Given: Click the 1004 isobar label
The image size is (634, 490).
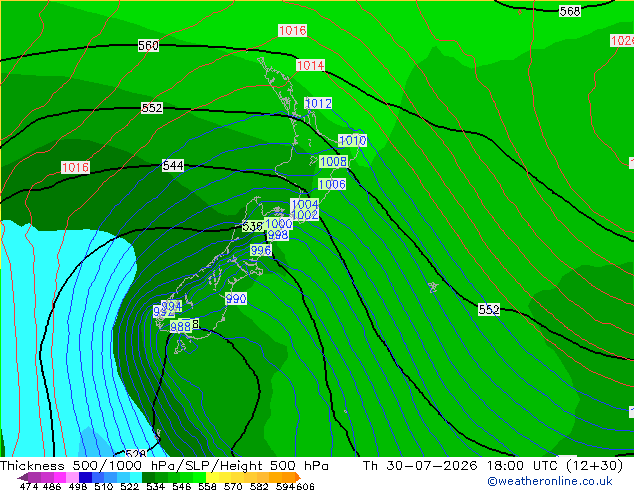Looking at the screenshot, I should [x=304, y=204].
